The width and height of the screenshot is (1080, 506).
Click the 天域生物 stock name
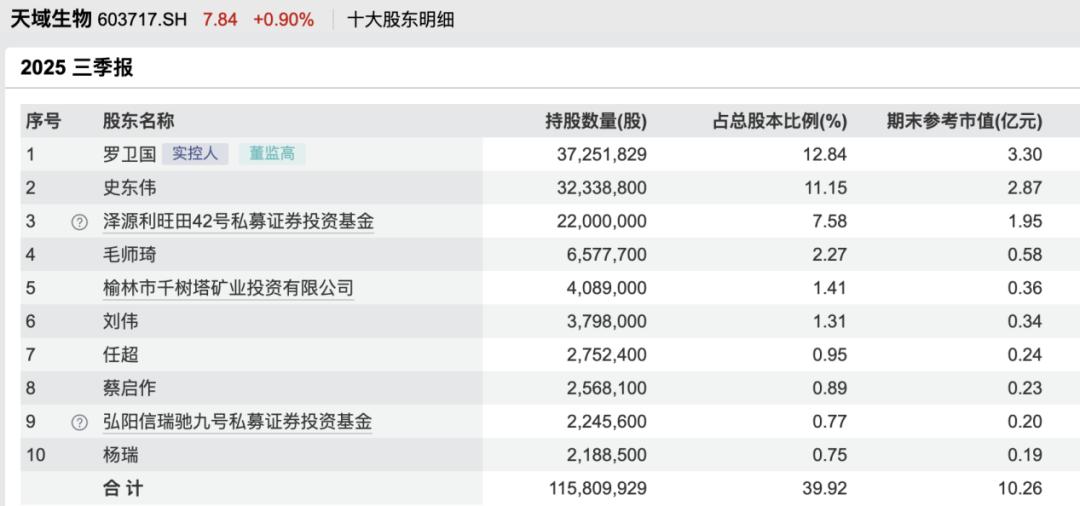point(50,19)
